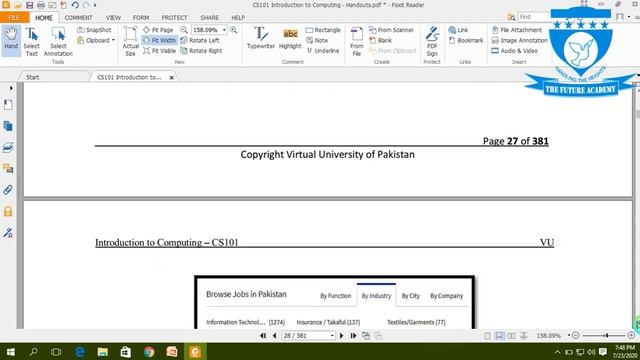Add a Bookmark

[466, 40]
